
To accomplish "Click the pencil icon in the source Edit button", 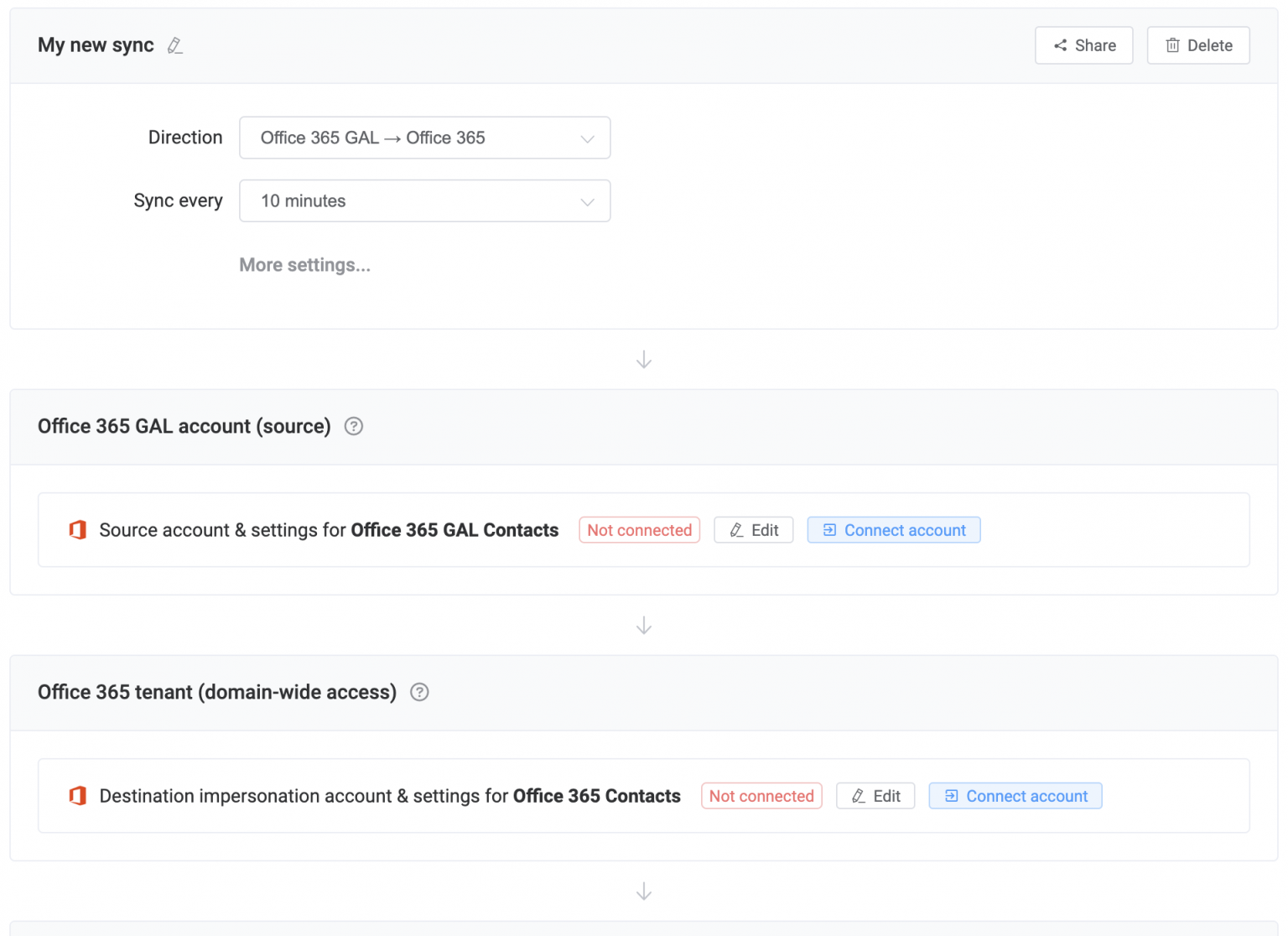I will coord(735,530).
